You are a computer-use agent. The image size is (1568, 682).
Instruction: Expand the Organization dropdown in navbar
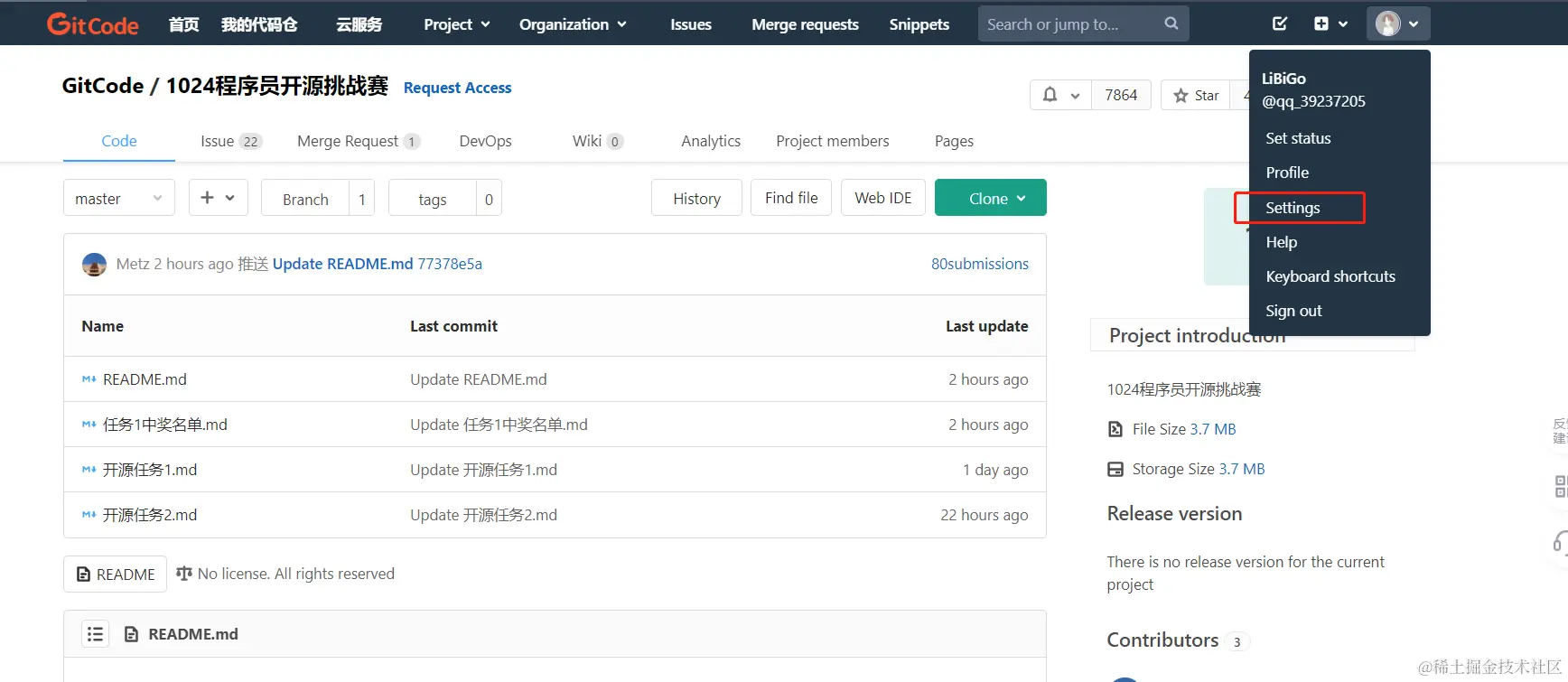click(573, 24)
